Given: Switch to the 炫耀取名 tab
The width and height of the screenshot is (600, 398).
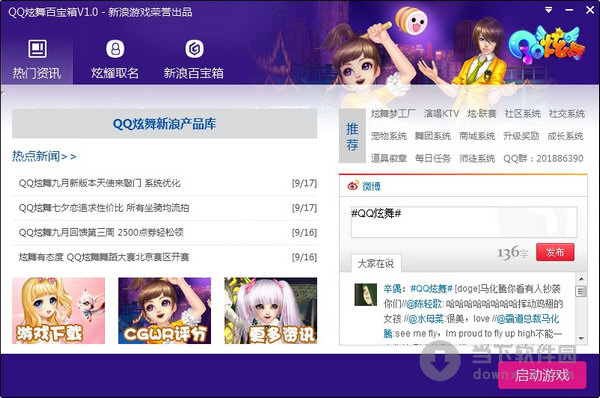Looking at the screenshot, I should (115, 60).
